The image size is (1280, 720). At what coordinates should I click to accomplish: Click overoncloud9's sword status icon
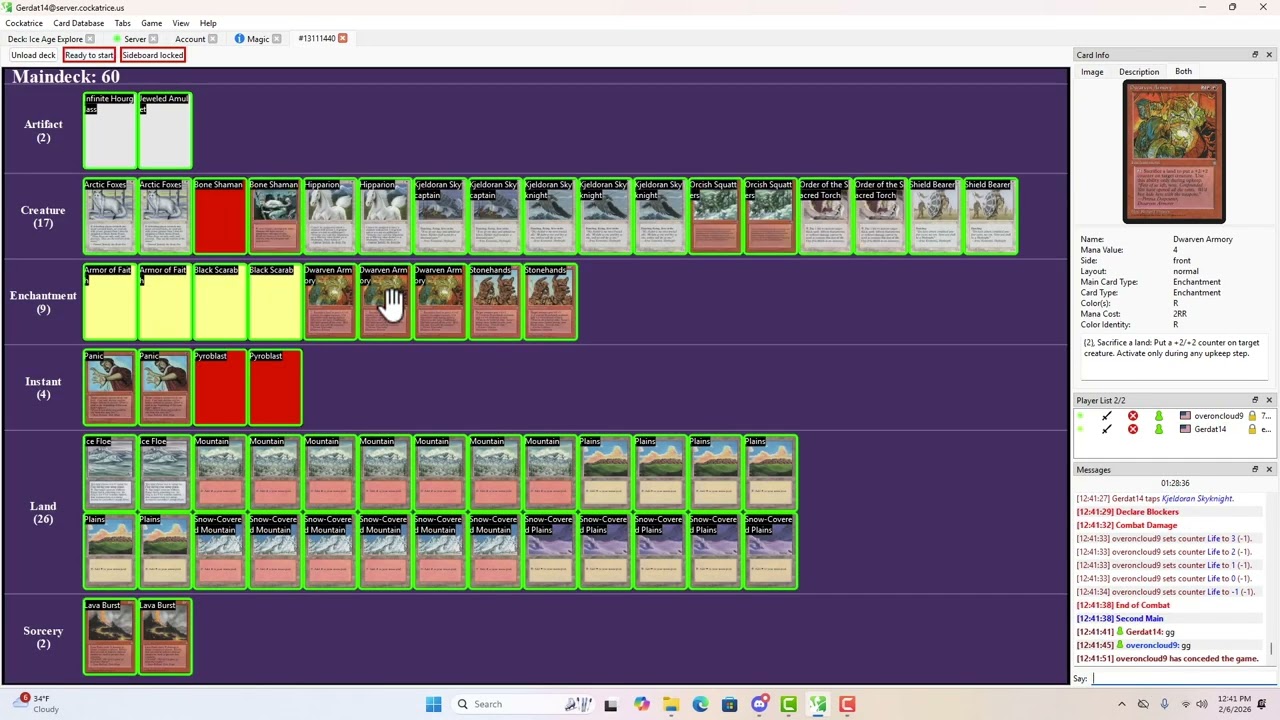[1106, 416]
